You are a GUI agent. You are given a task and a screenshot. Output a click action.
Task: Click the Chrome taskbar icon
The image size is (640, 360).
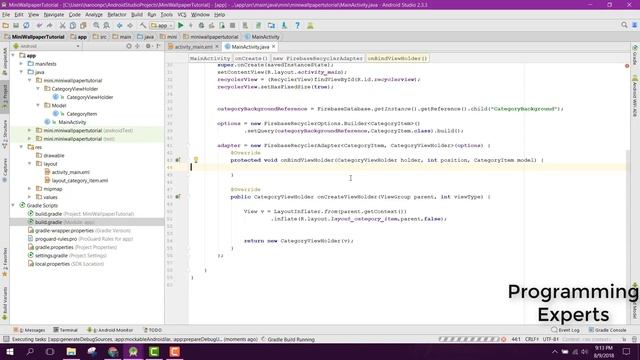113,351
